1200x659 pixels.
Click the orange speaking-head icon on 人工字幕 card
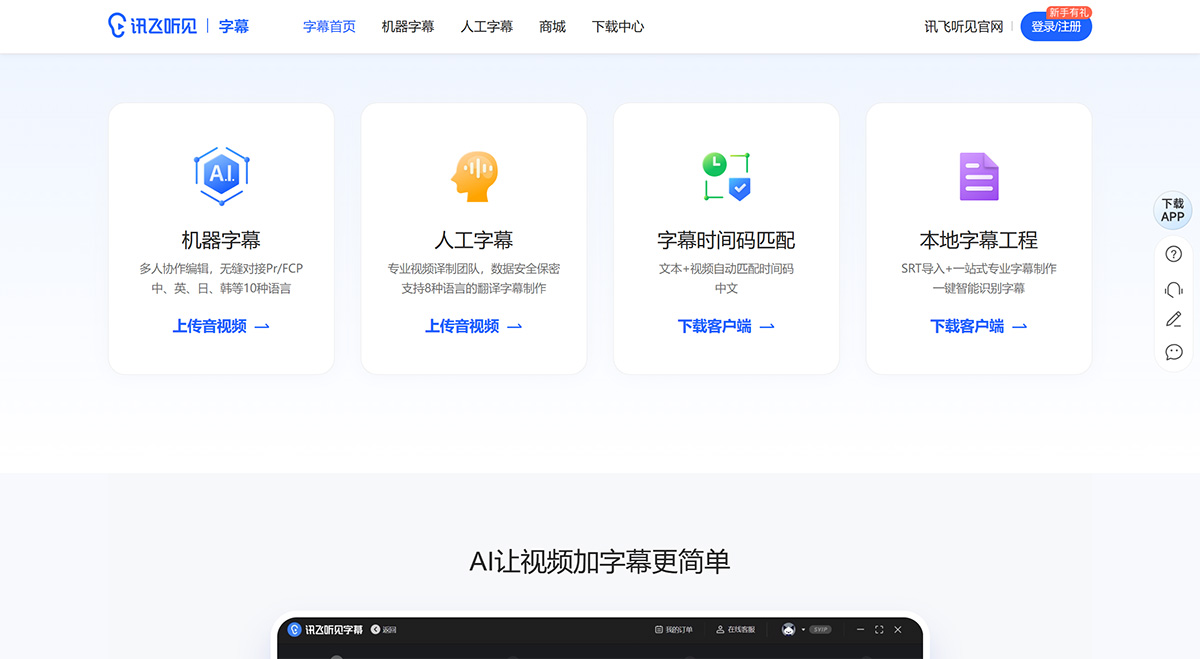point(473,175)
